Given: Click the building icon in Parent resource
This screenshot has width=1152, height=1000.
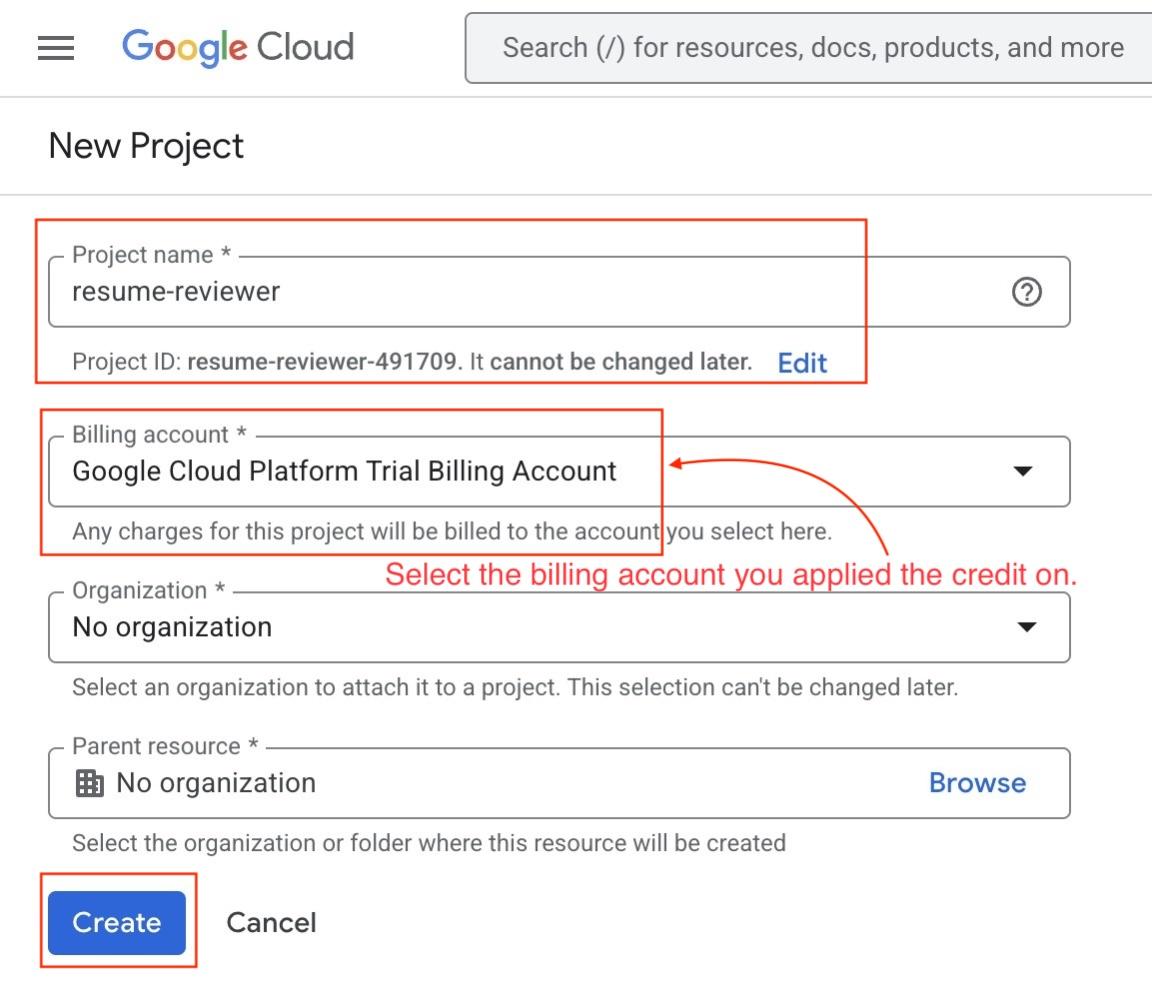Looking at the screenshot, I should [90, 783].
